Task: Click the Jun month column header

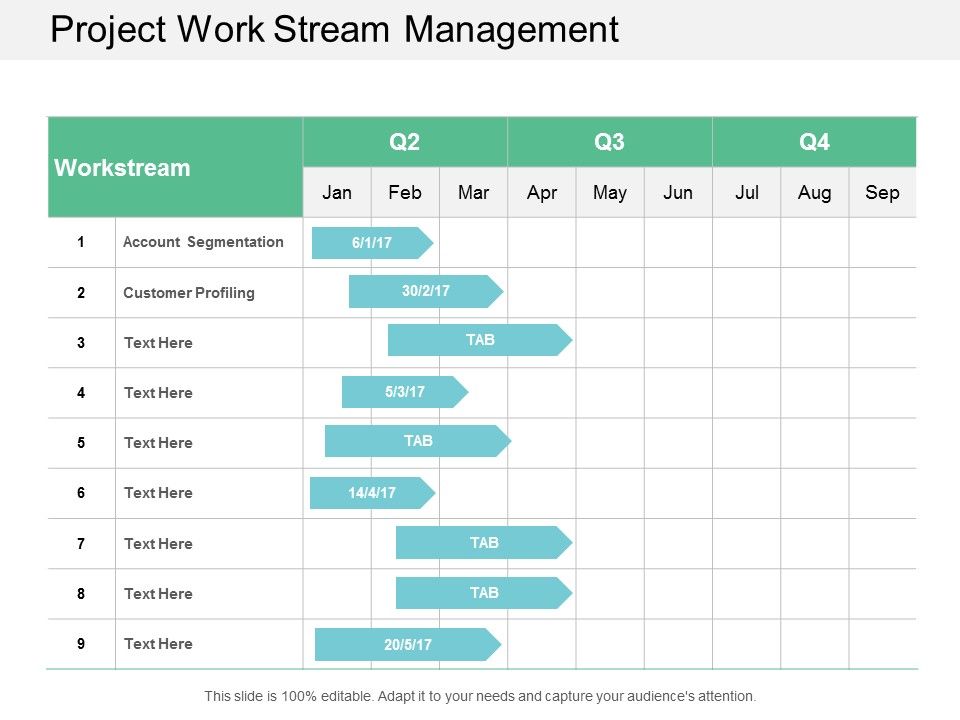Action: pos(678,192)
